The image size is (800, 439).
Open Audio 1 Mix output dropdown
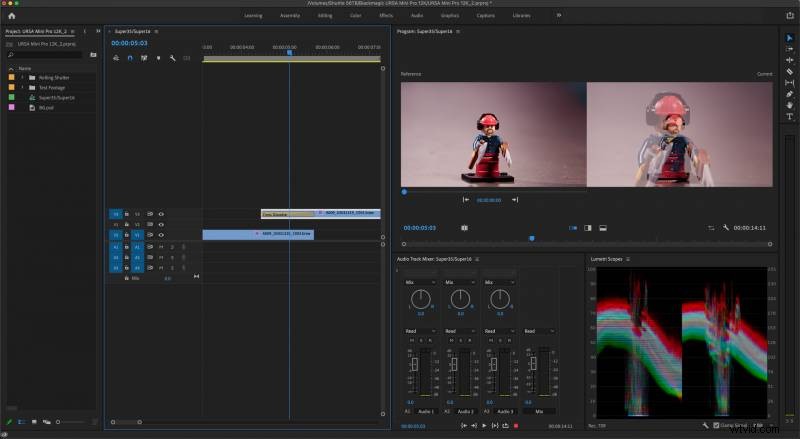(x=420, y=282)
